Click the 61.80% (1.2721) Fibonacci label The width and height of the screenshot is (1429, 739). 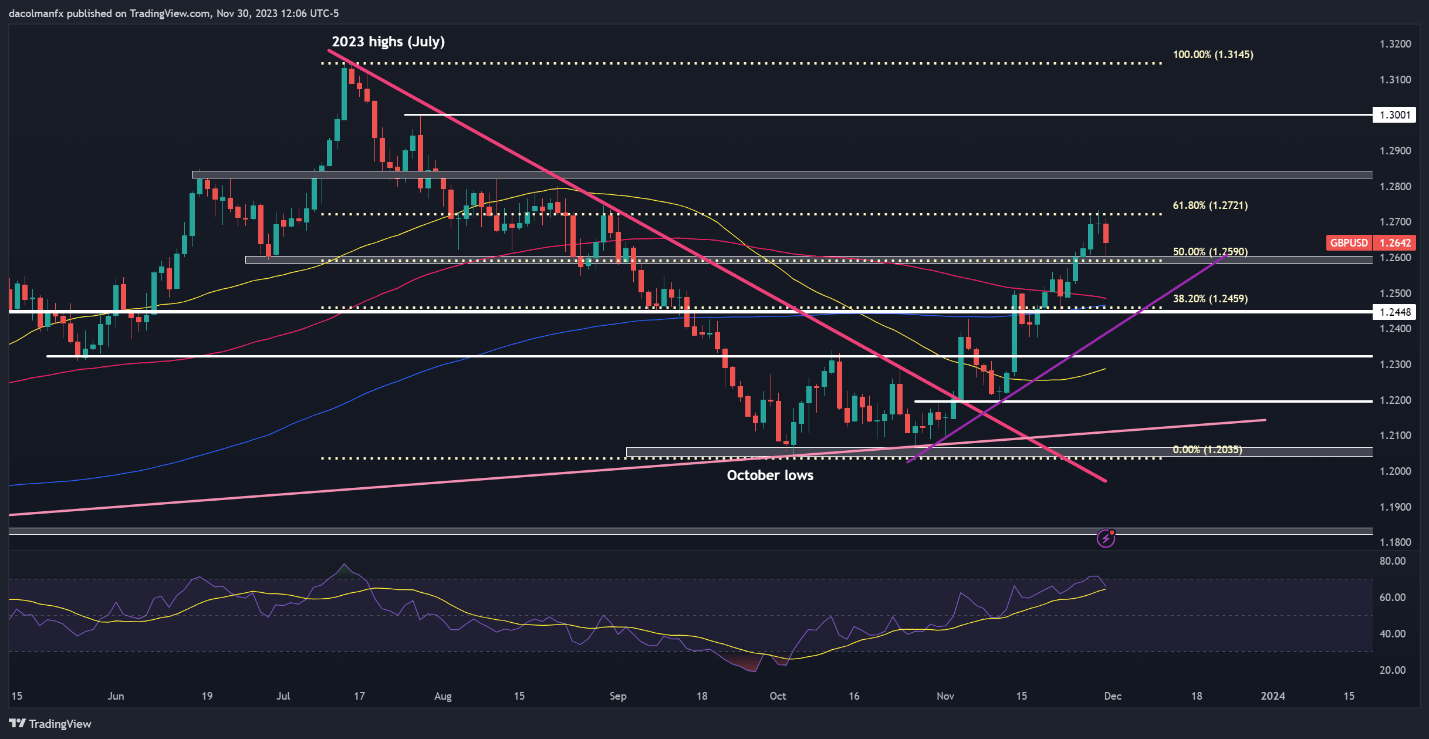click(1210, 205)
